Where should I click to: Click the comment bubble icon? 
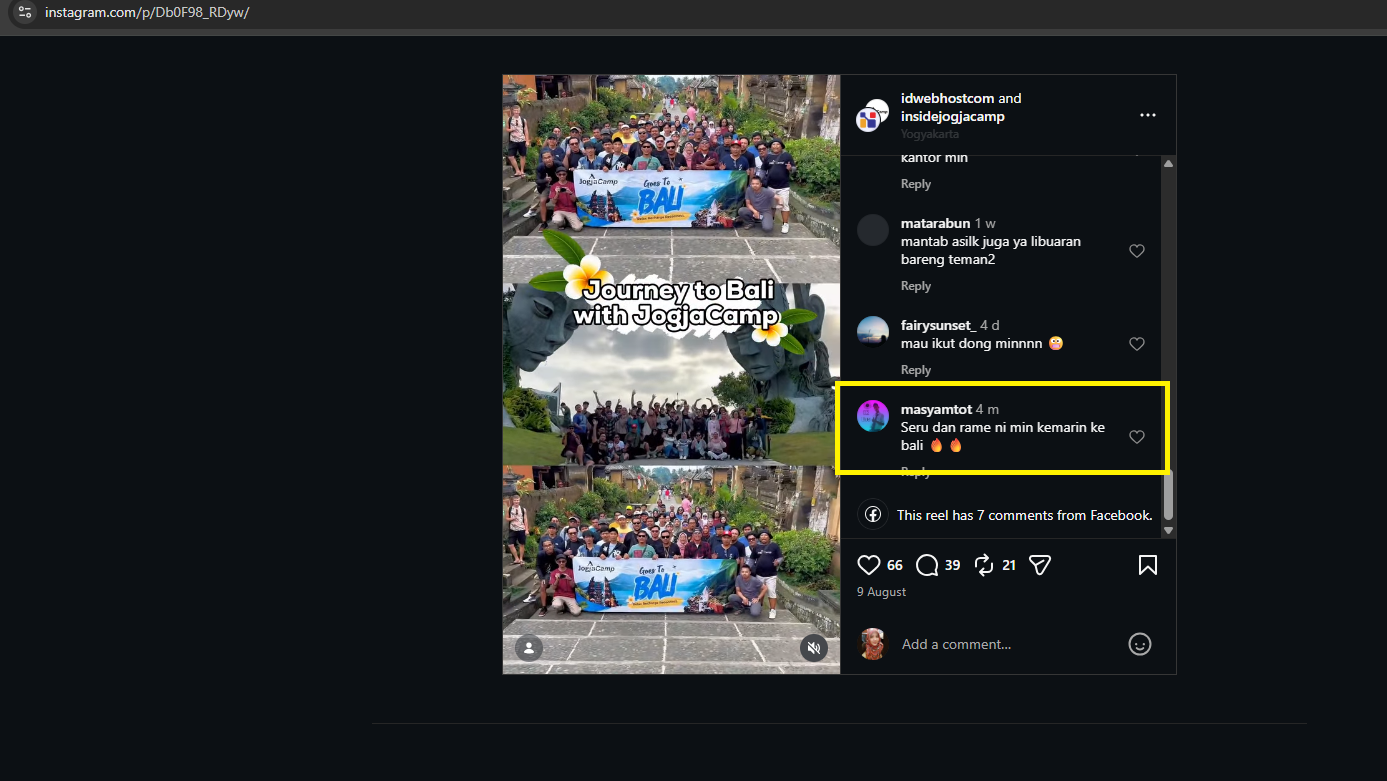click(927, 565)
